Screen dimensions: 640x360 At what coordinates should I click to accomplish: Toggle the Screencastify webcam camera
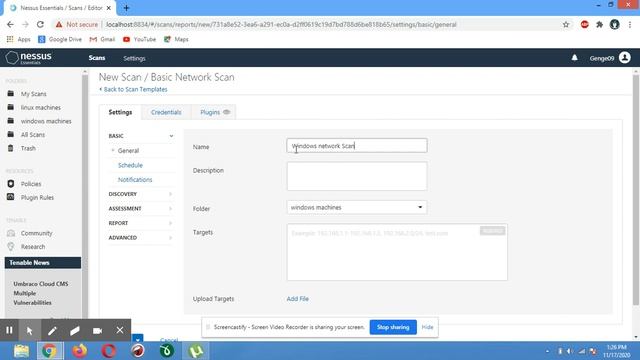coord(97,330)
